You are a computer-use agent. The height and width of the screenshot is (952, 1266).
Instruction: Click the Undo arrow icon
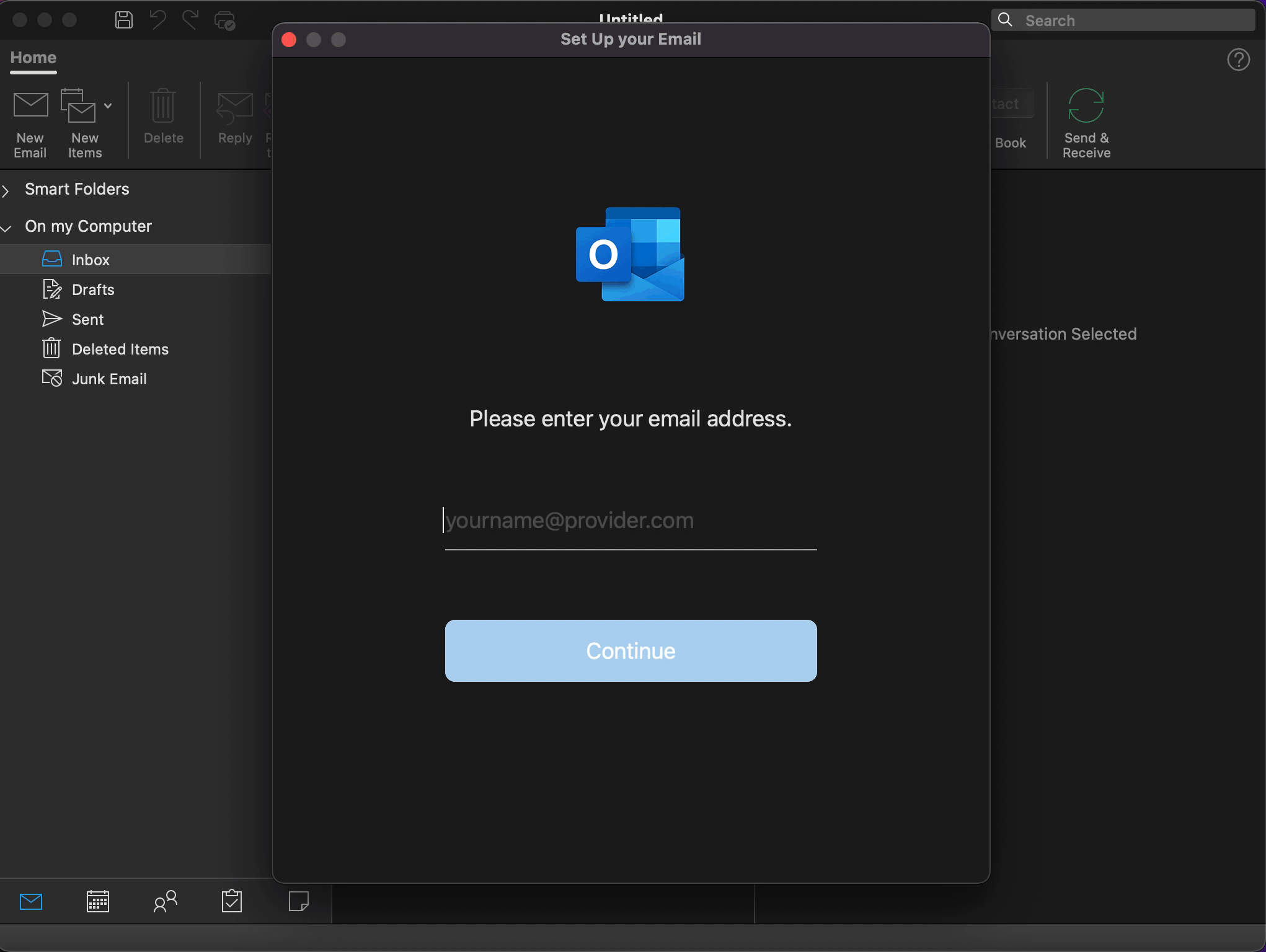click(x=157, y=20)
